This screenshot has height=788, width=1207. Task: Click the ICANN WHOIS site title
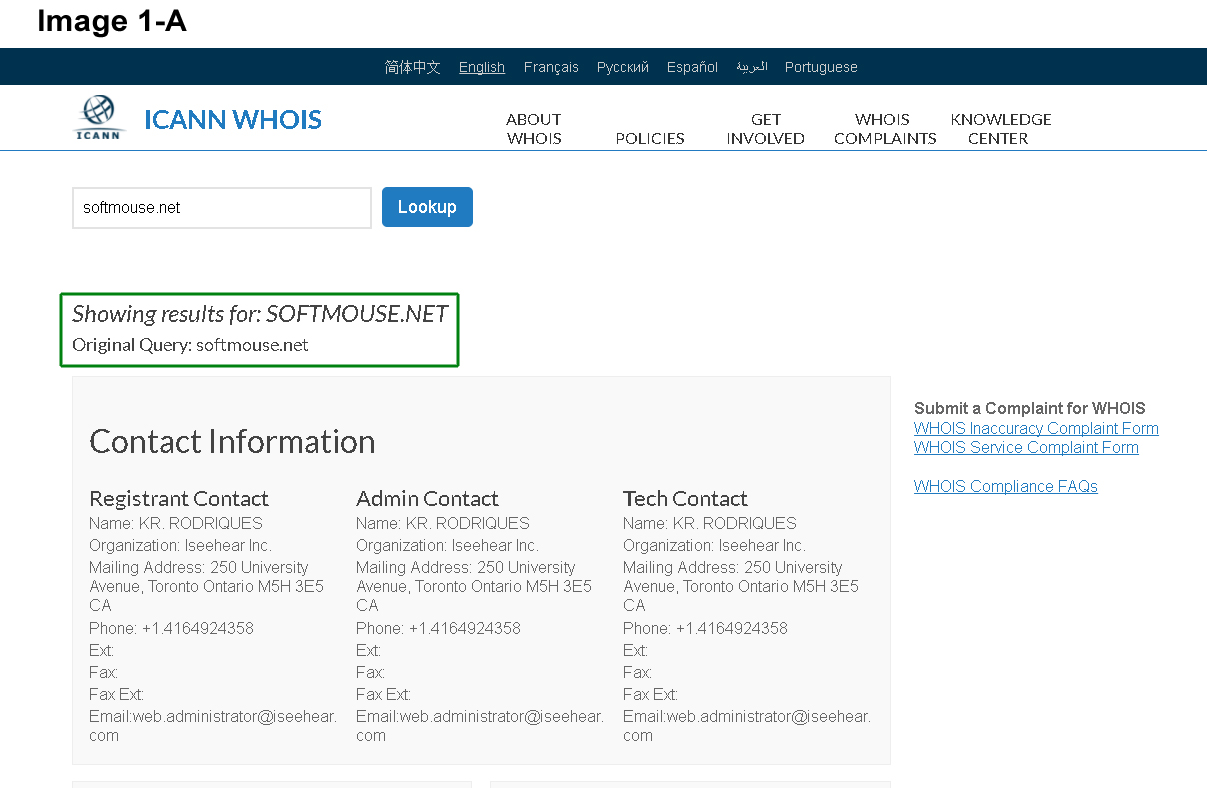[233, 120]
